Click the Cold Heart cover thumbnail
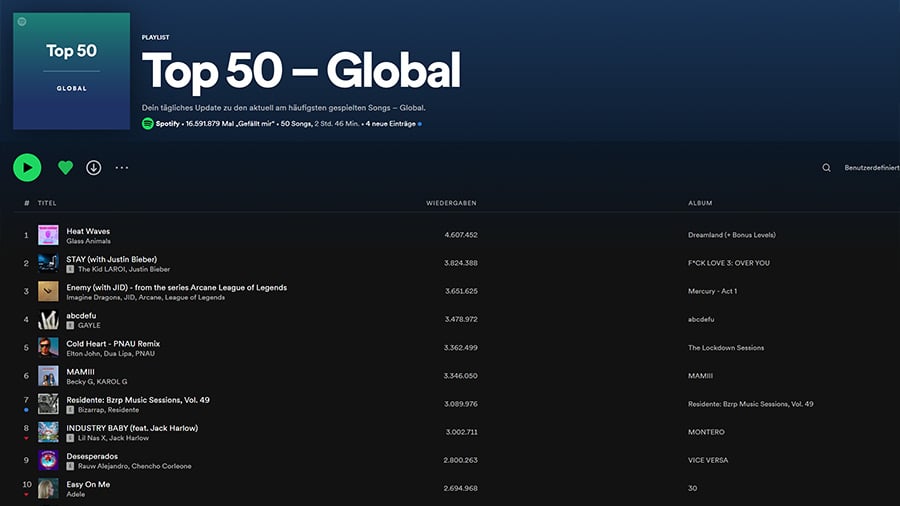 48,348
